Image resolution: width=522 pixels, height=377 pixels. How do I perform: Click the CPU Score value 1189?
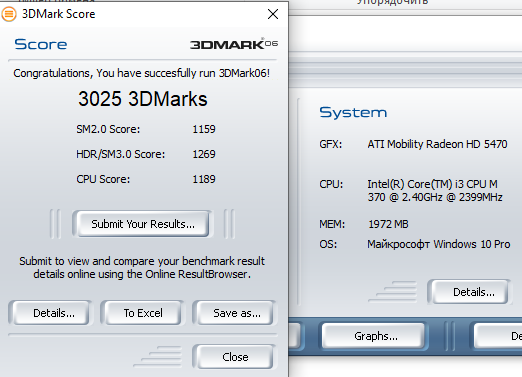tap(204, 179)
